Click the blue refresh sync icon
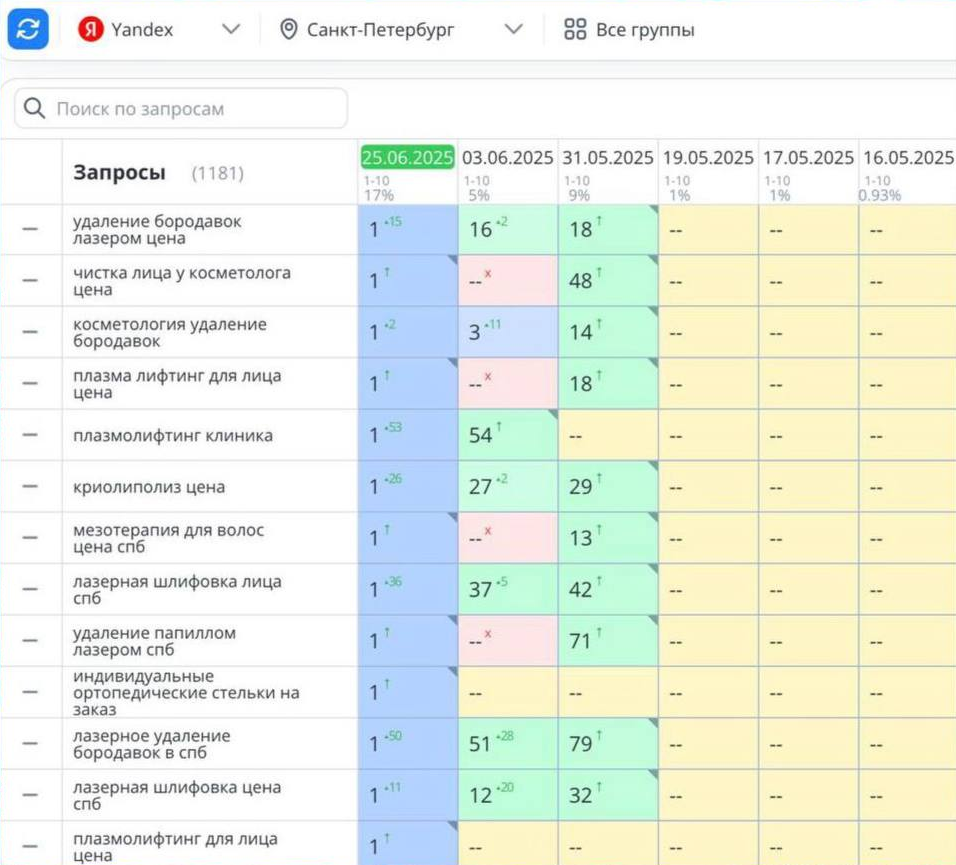 pyautogui.click(x=28, y=29)
